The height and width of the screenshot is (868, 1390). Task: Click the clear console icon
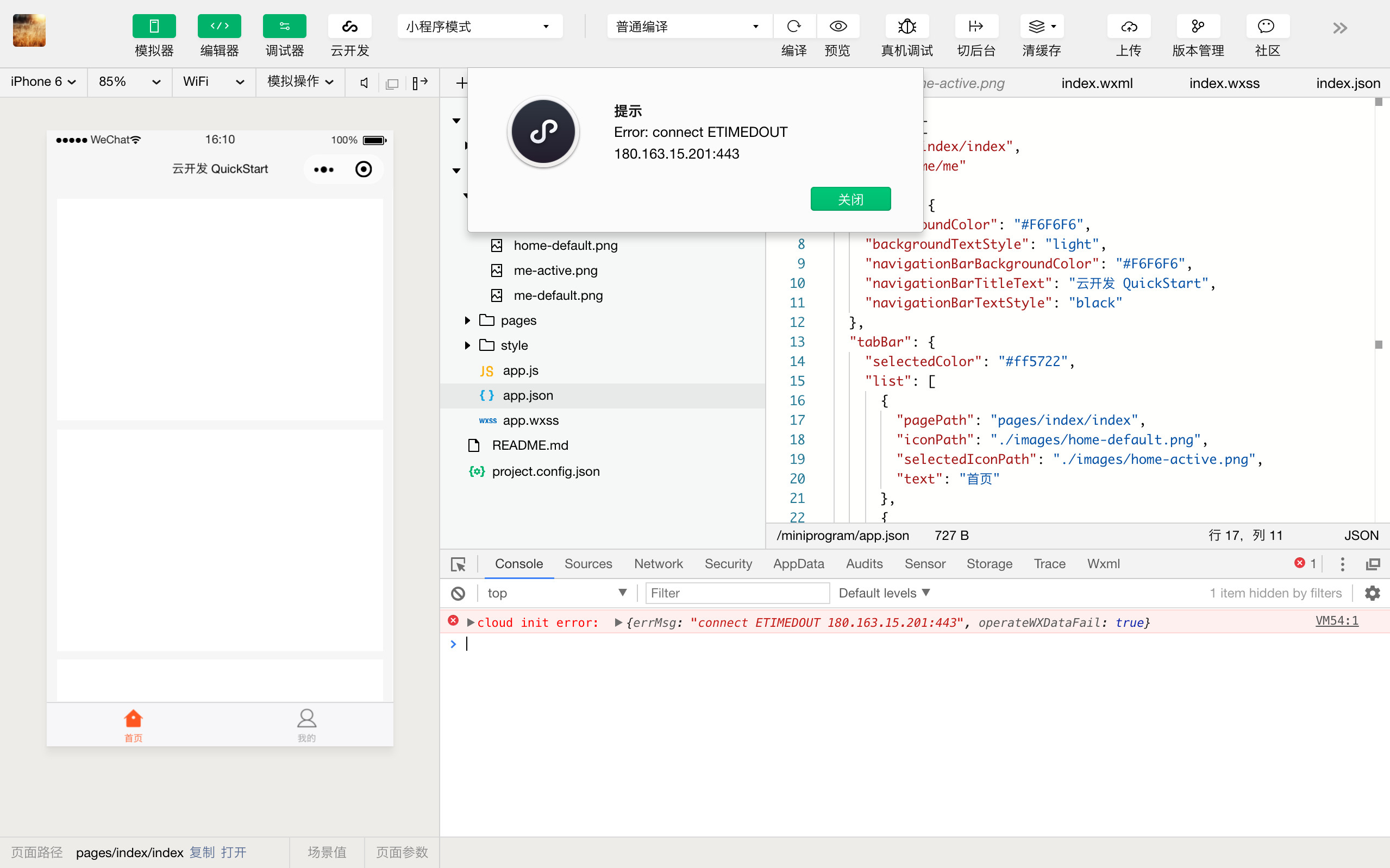[458, 594]
